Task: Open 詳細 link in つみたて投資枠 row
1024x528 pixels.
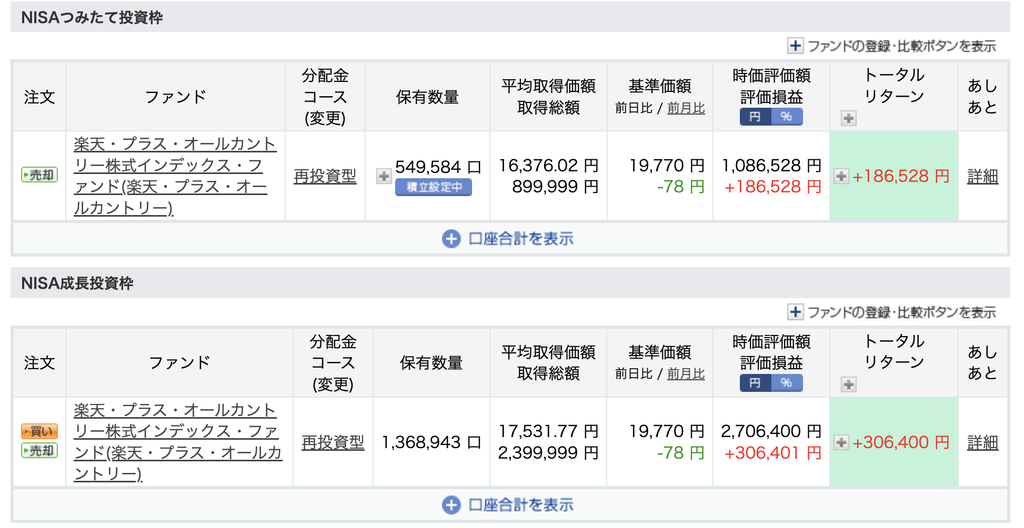Action: tap(982, 176)
